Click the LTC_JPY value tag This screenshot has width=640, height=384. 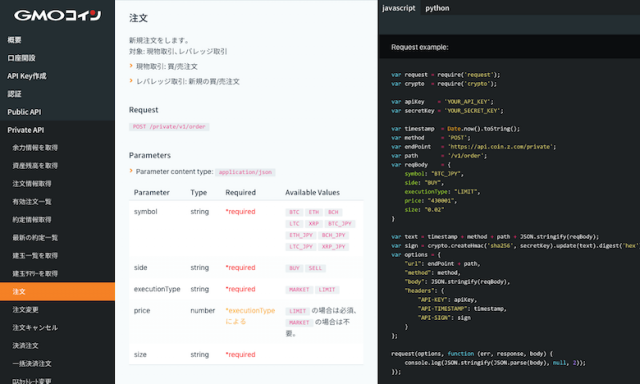coord(301,246)
